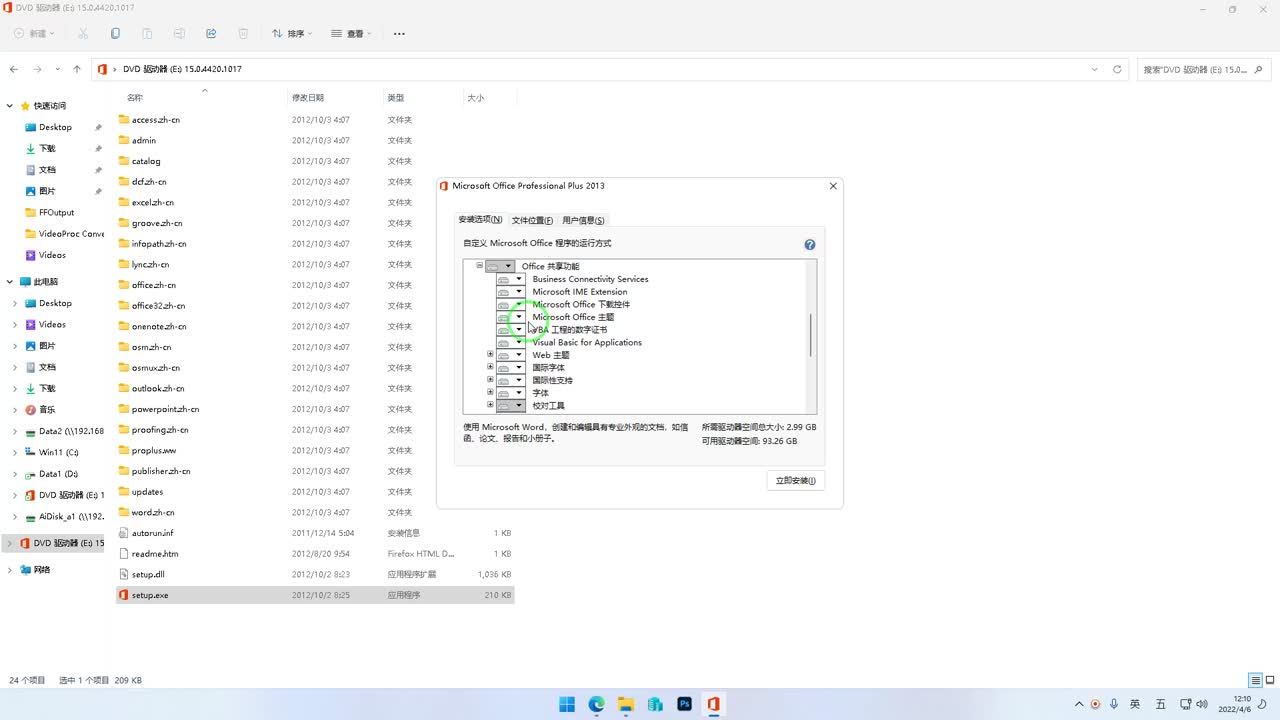Click the help icon in Office setup
Image resolution: width=1280 pixels, height=720 pixels.
pyautogui.click(x=809, y=244)
